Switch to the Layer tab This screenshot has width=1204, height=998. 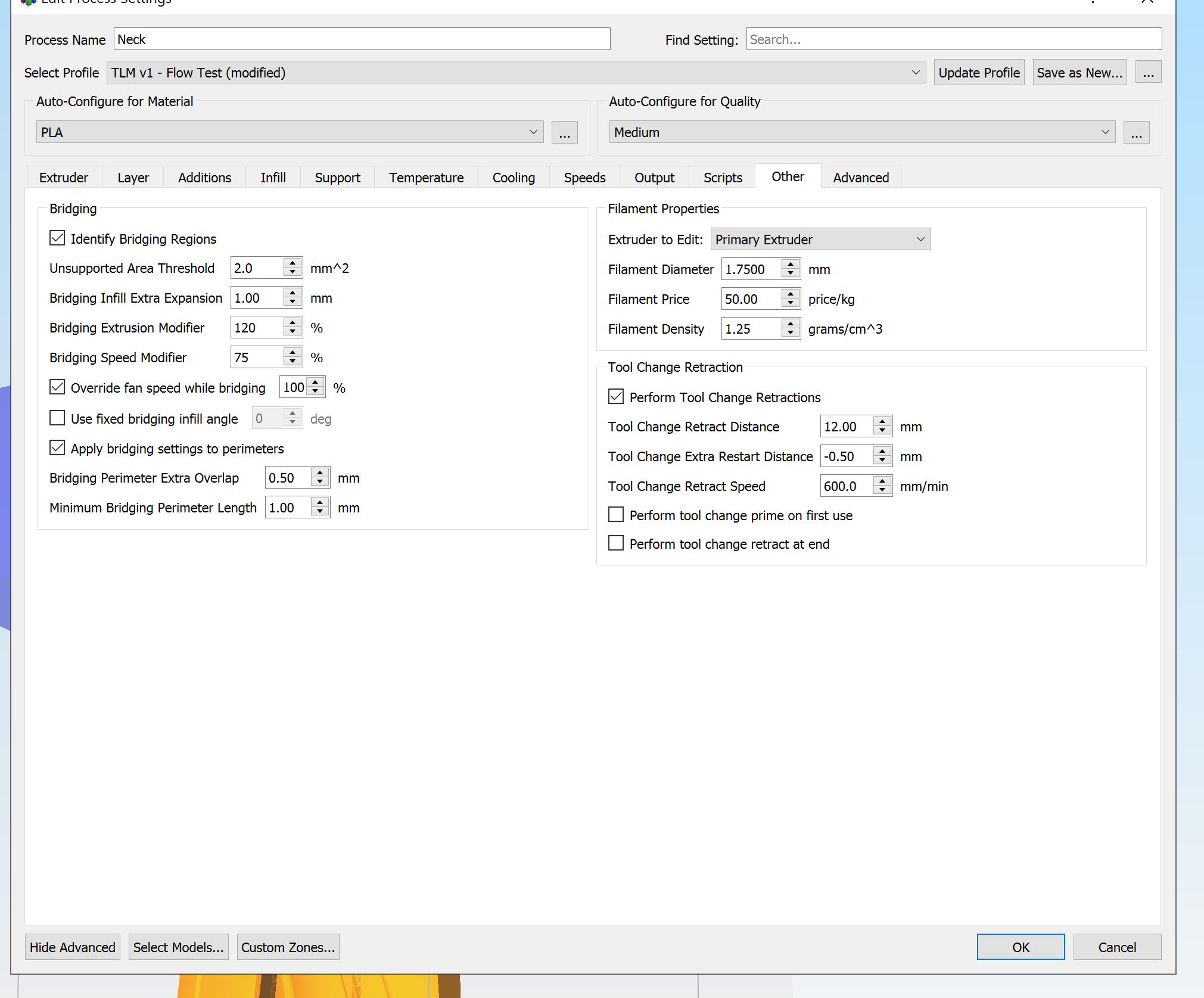click(133, 178)
